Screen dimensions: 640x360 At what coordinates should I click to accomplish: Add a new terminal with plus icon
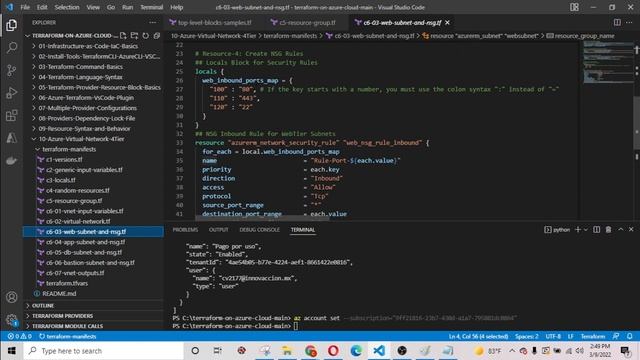[578, 230]
